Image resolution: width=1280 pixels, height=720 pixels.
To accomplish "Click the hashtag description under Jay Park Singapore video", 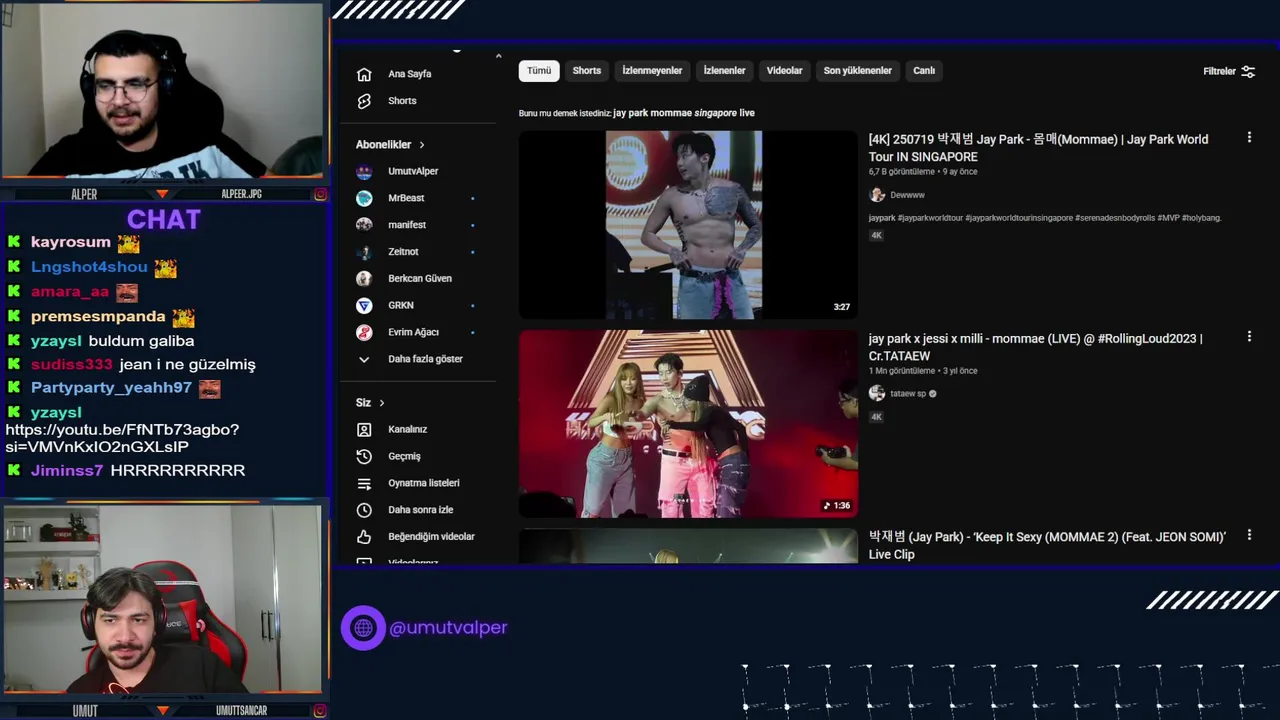I will 1044,218.
